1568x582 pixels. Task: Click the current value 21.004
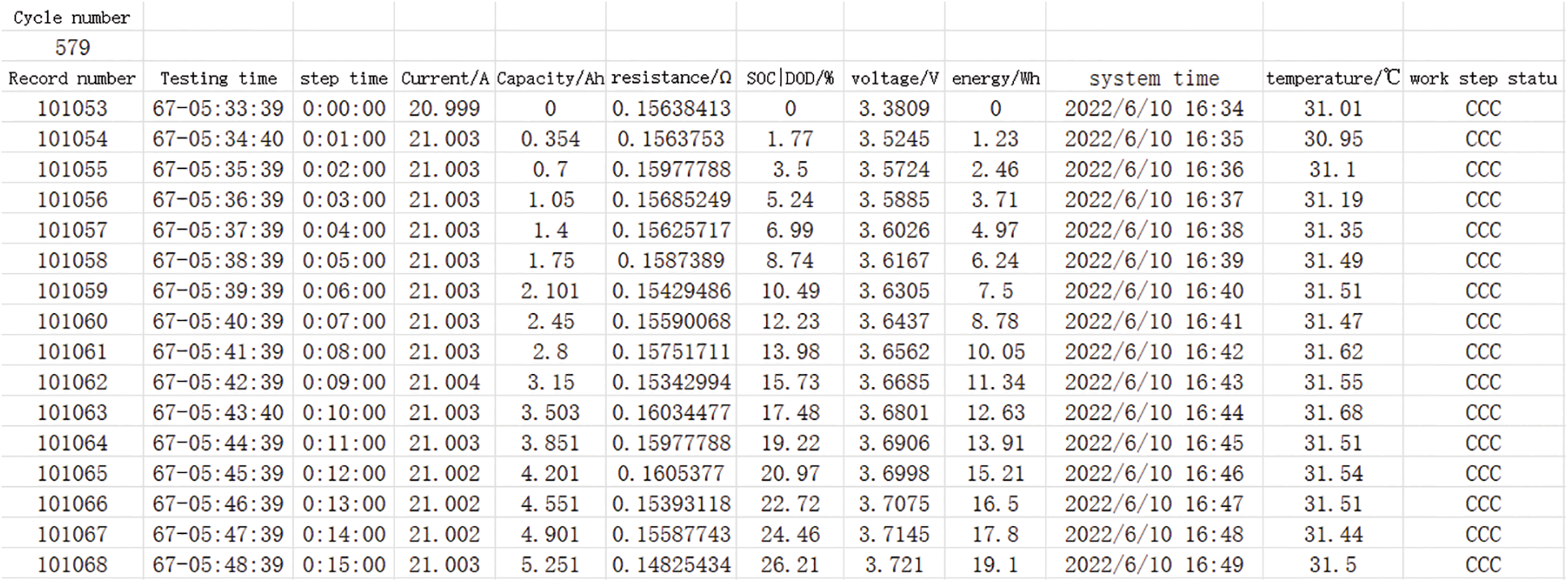pyautogui.click(x=444, y=383)
